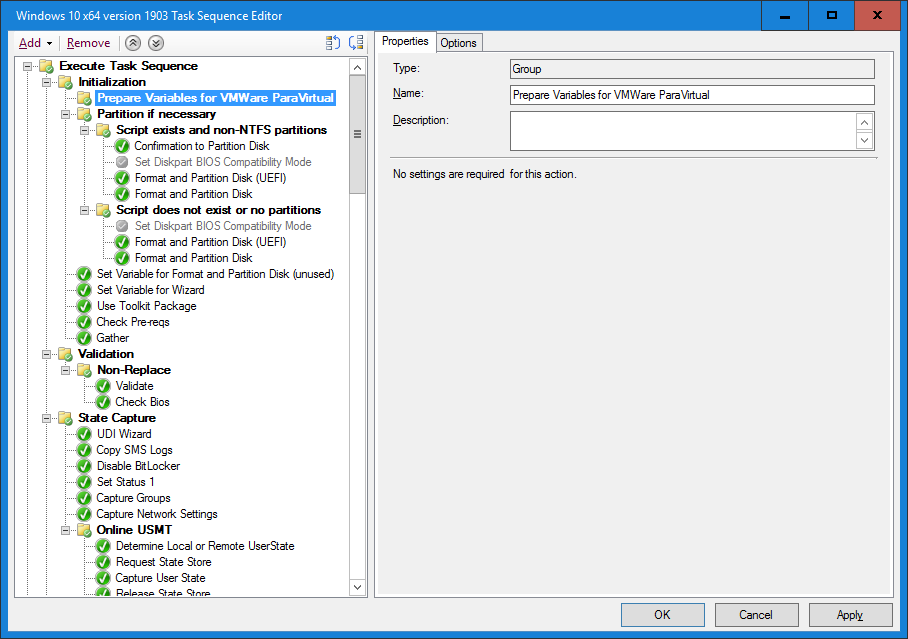The image size is (908, 639).
Task: Click the tree scrollbar up arrow
Action: [x=358, y=67]
